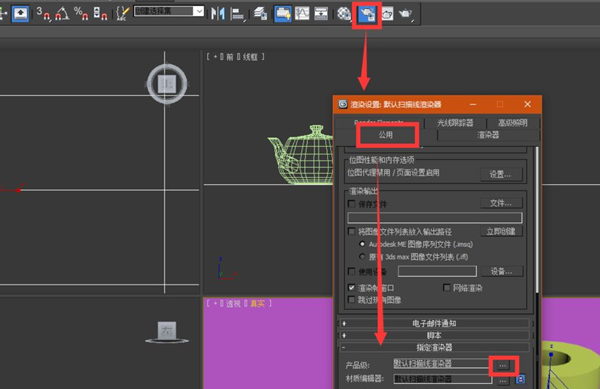Open the perspective viewport 透视 view menu
Viewport: 600px width, 389px height.
coord(233,304)
